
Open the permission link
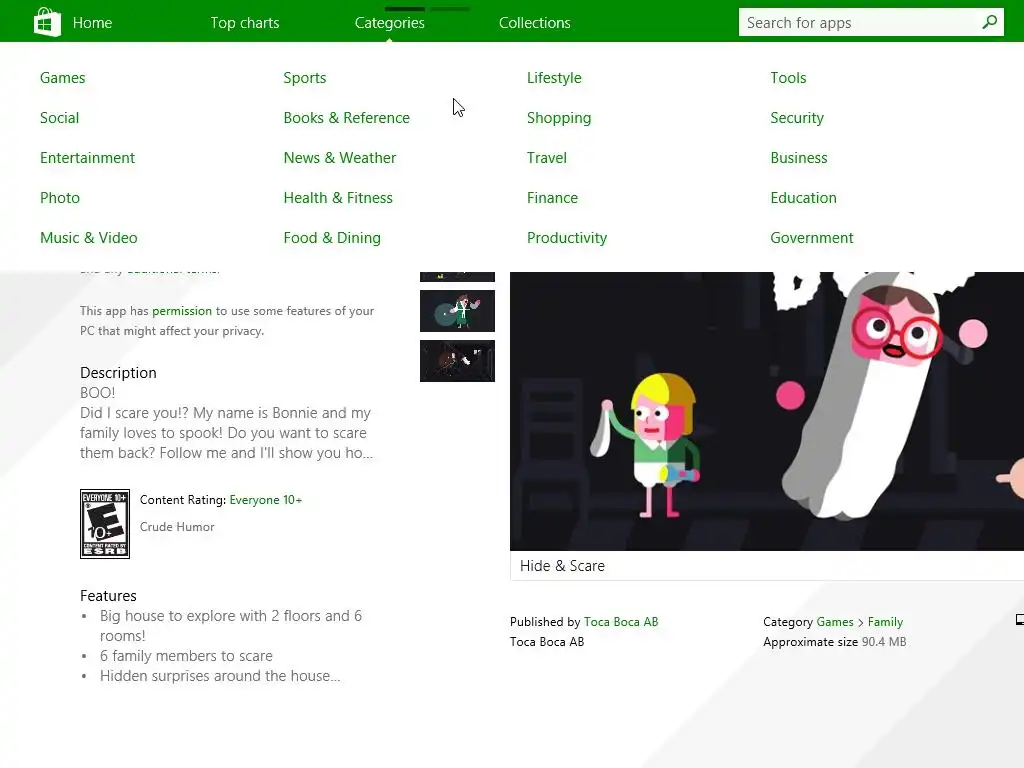(182, 311)
